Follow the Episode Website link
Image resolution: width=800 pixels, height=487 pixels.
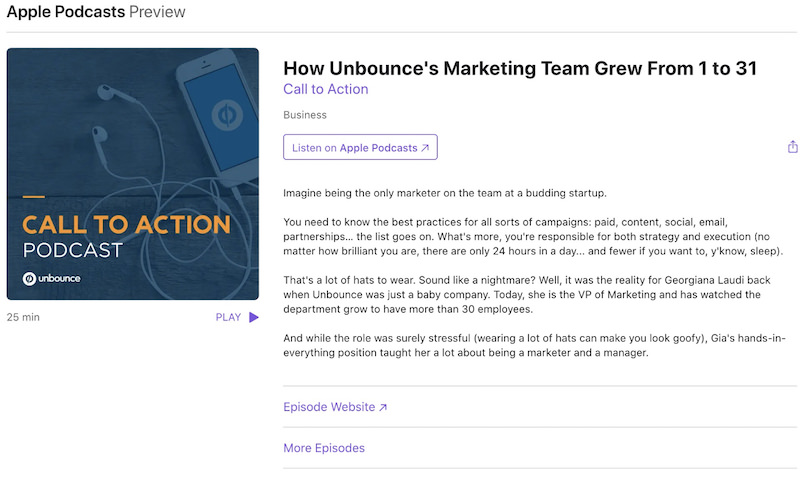point(335,407)
